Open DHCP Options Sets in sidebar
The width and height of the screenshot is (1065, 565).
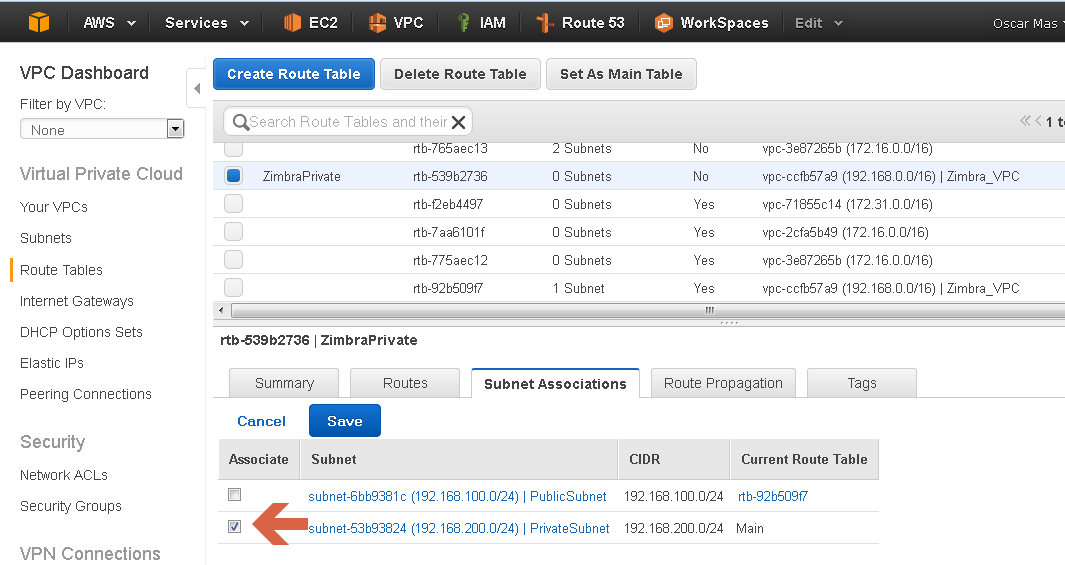[81, 332]
